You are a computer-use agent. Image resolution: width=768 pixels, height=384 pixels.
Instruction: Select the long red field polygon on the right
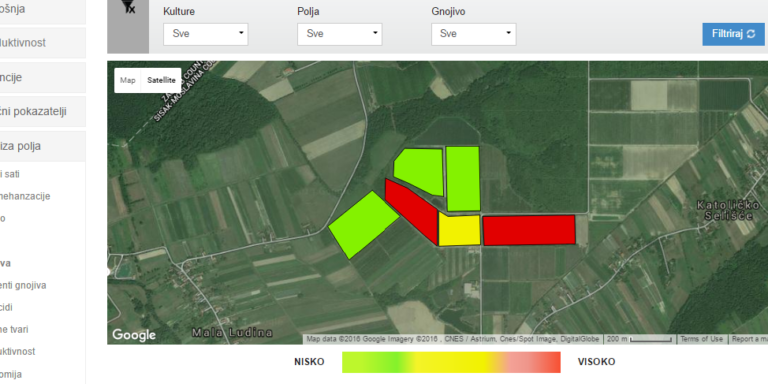529,230
